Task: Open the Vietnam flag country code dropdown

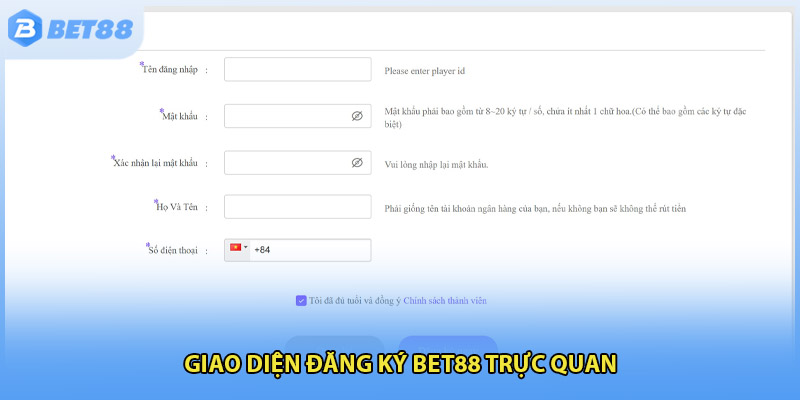Action: click(238, 250)
